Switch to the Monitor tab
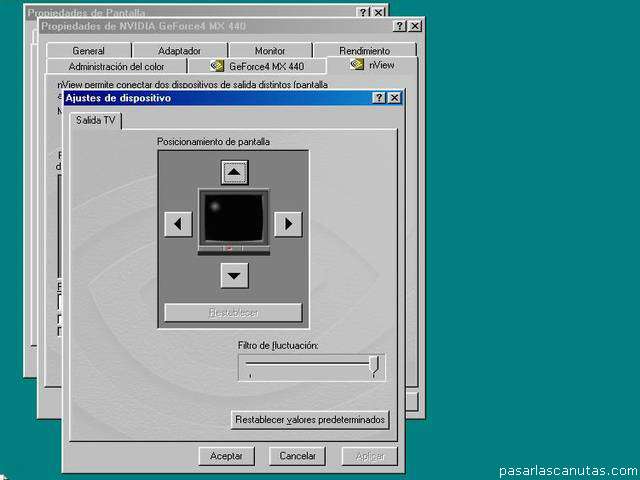This screenshot has height=480, width=640. pyautogui.click(x=269, y=50)
